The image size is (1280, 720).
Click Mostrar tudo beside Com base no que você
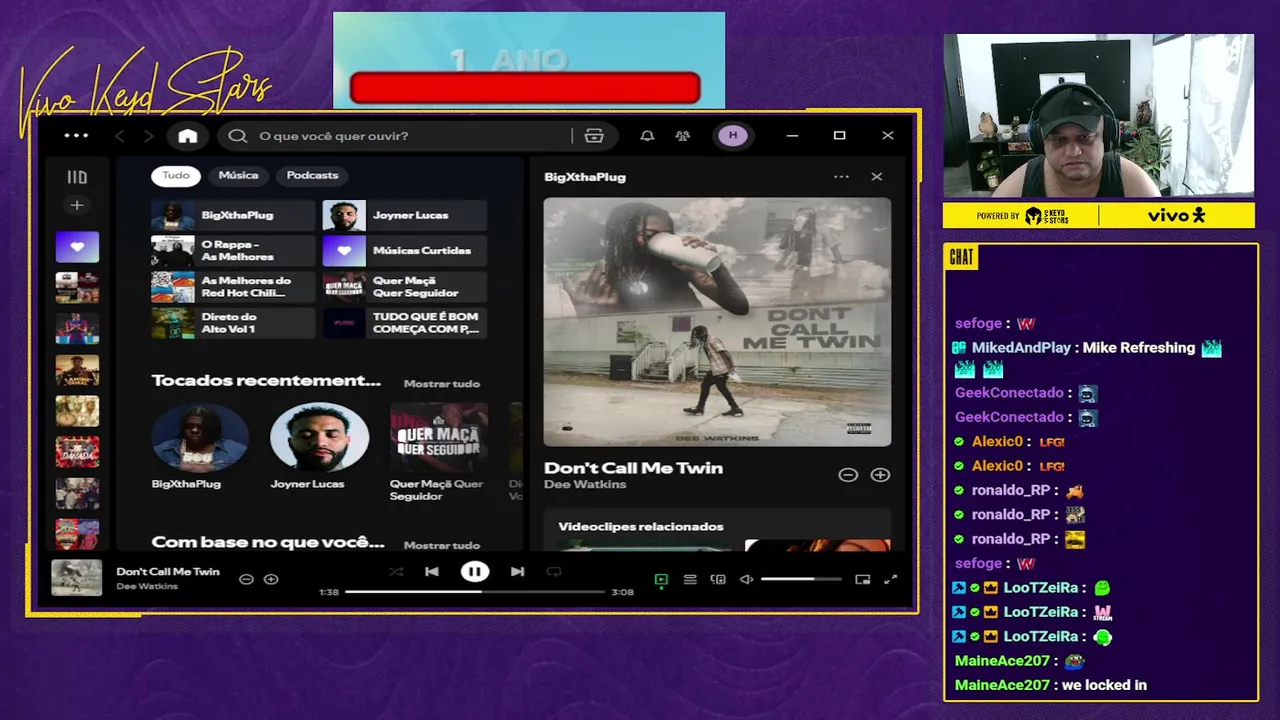(x=442, y=545)
